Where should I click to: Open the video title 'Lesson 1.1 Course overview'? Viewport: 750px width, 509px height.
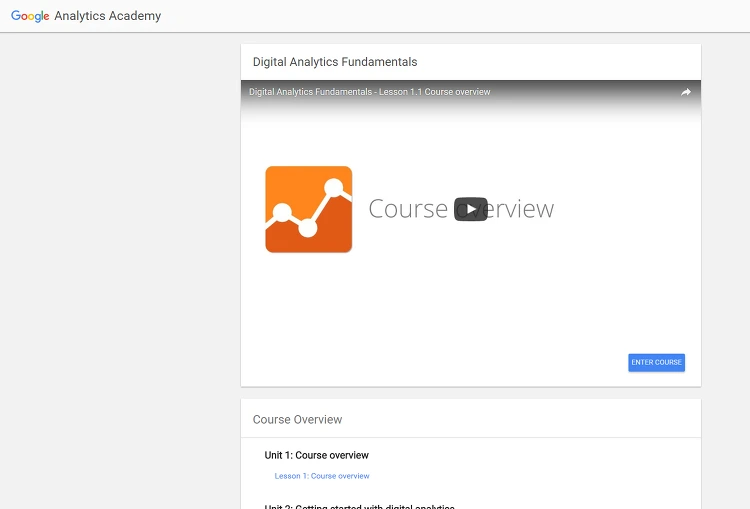369,92
